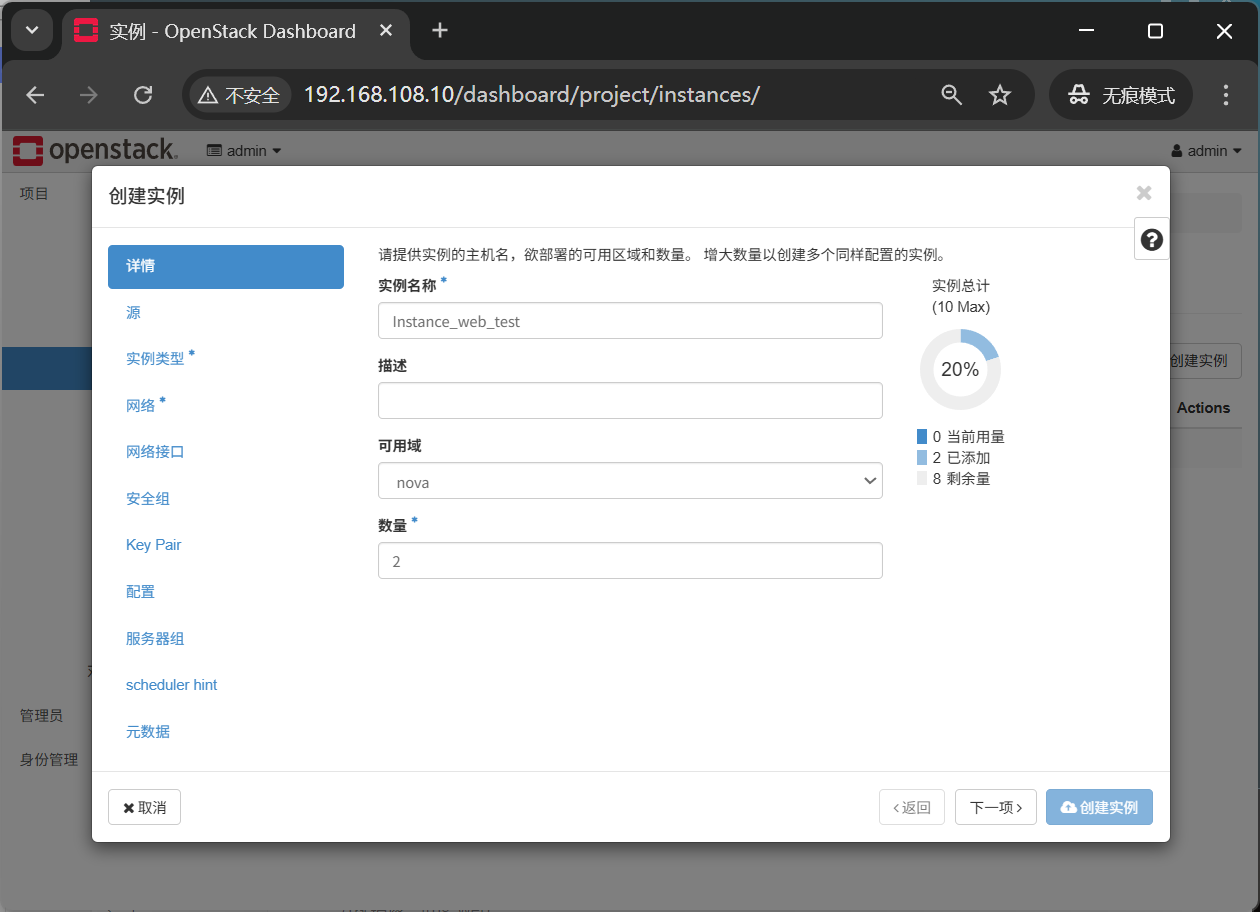Click the 不安全 security warning chip
The image size is (1260, 912).
coord(240,95)
